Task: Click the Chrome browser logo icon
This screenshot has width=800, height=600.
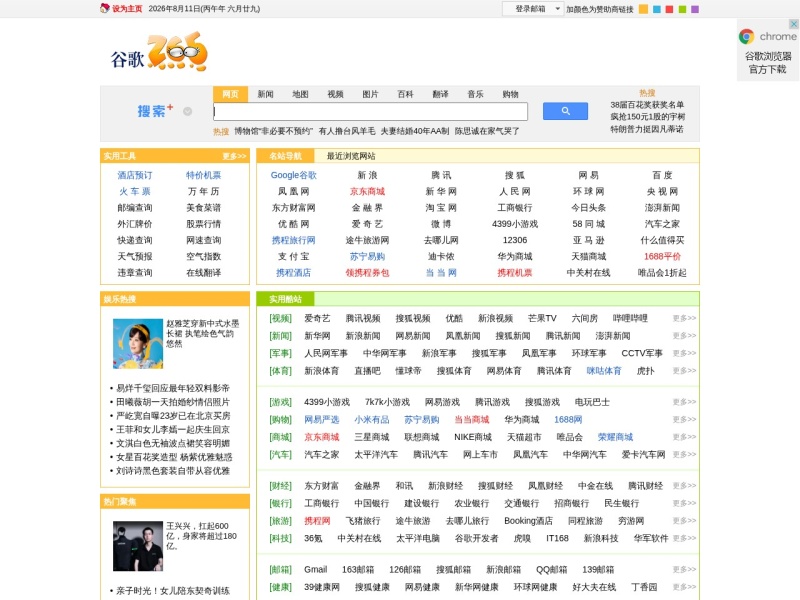Action: [746, 36]
